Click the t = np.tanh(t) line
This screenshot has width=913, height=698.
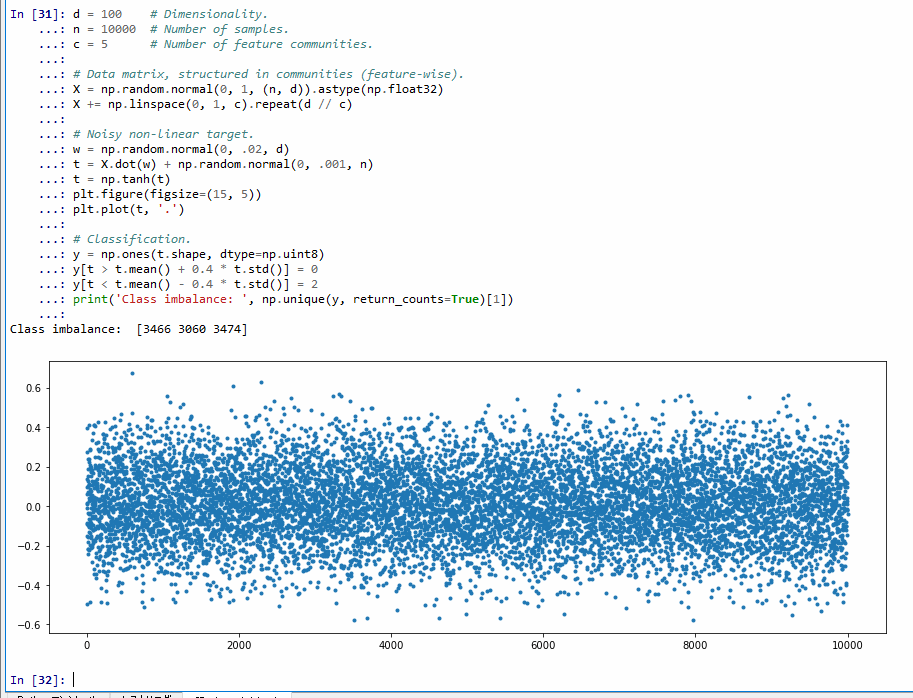(121, 179)
